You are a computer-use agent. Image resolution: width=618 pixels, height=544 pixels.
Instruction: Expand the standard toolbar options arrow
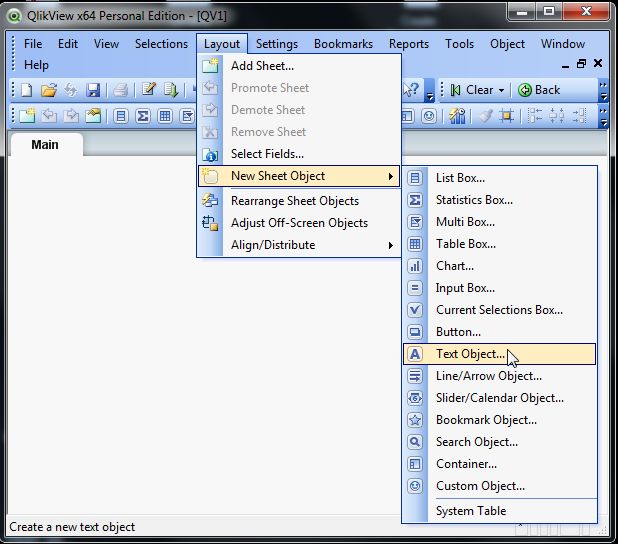click(x=430, y=96)
